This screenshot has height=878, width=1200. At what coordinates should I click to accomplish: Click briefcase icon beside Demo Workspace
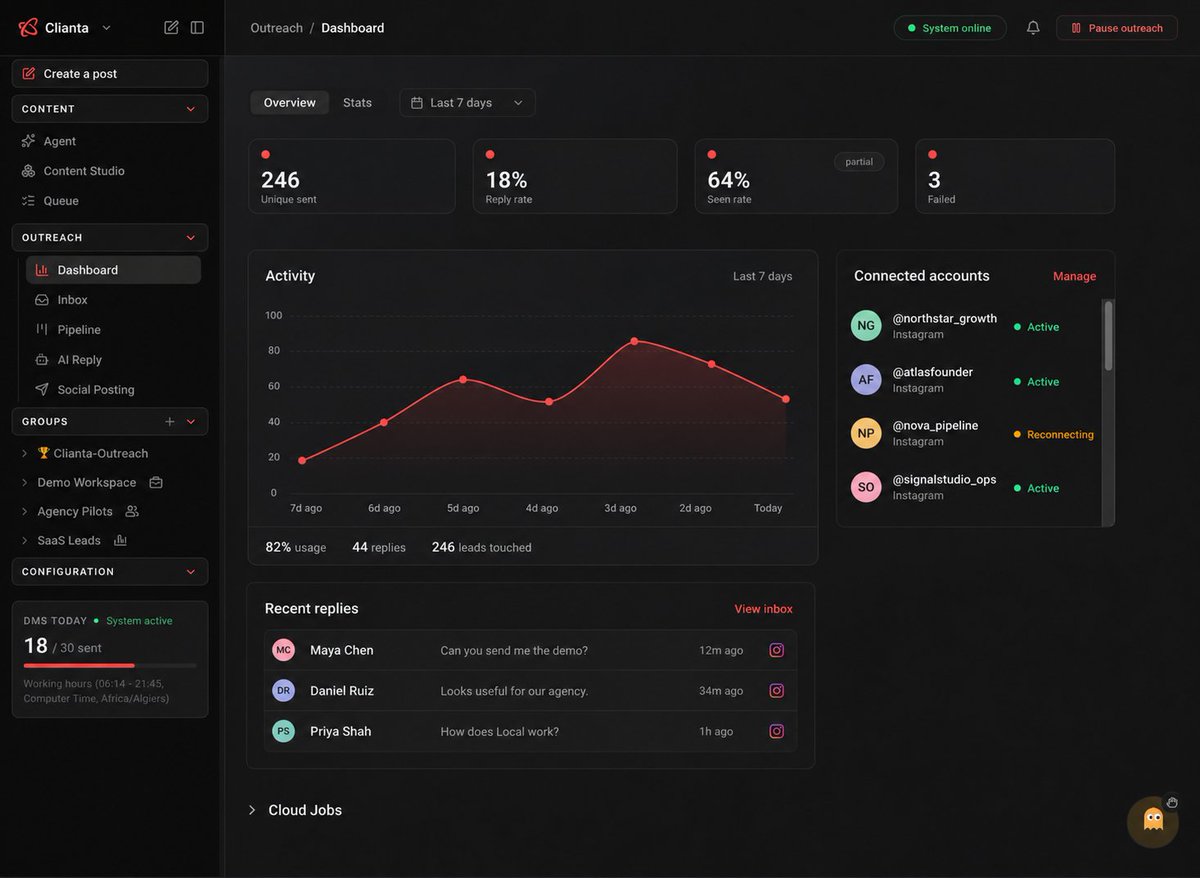click(156, 482)
